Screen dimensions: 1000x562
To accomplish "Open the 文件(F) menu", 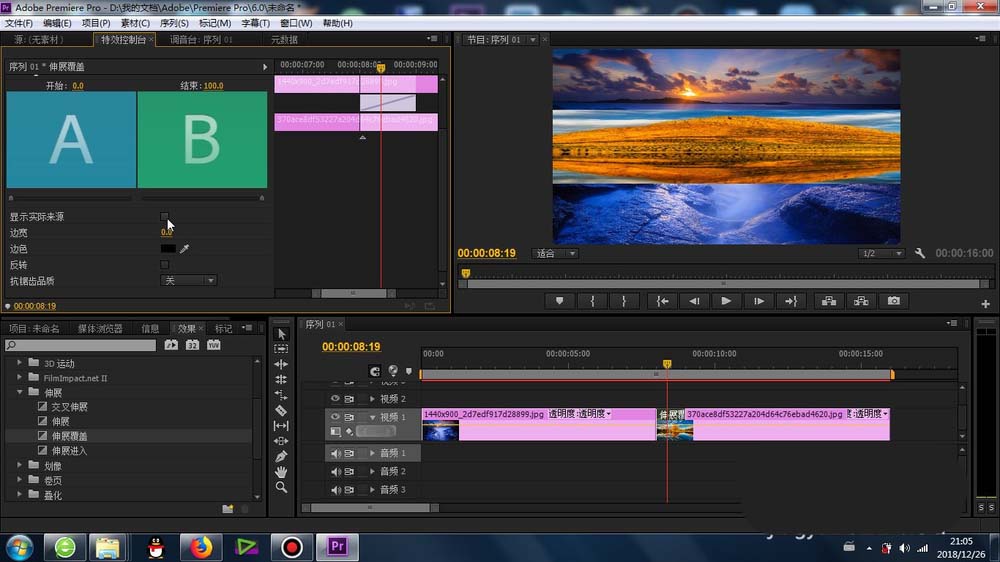I will (18, 23).
